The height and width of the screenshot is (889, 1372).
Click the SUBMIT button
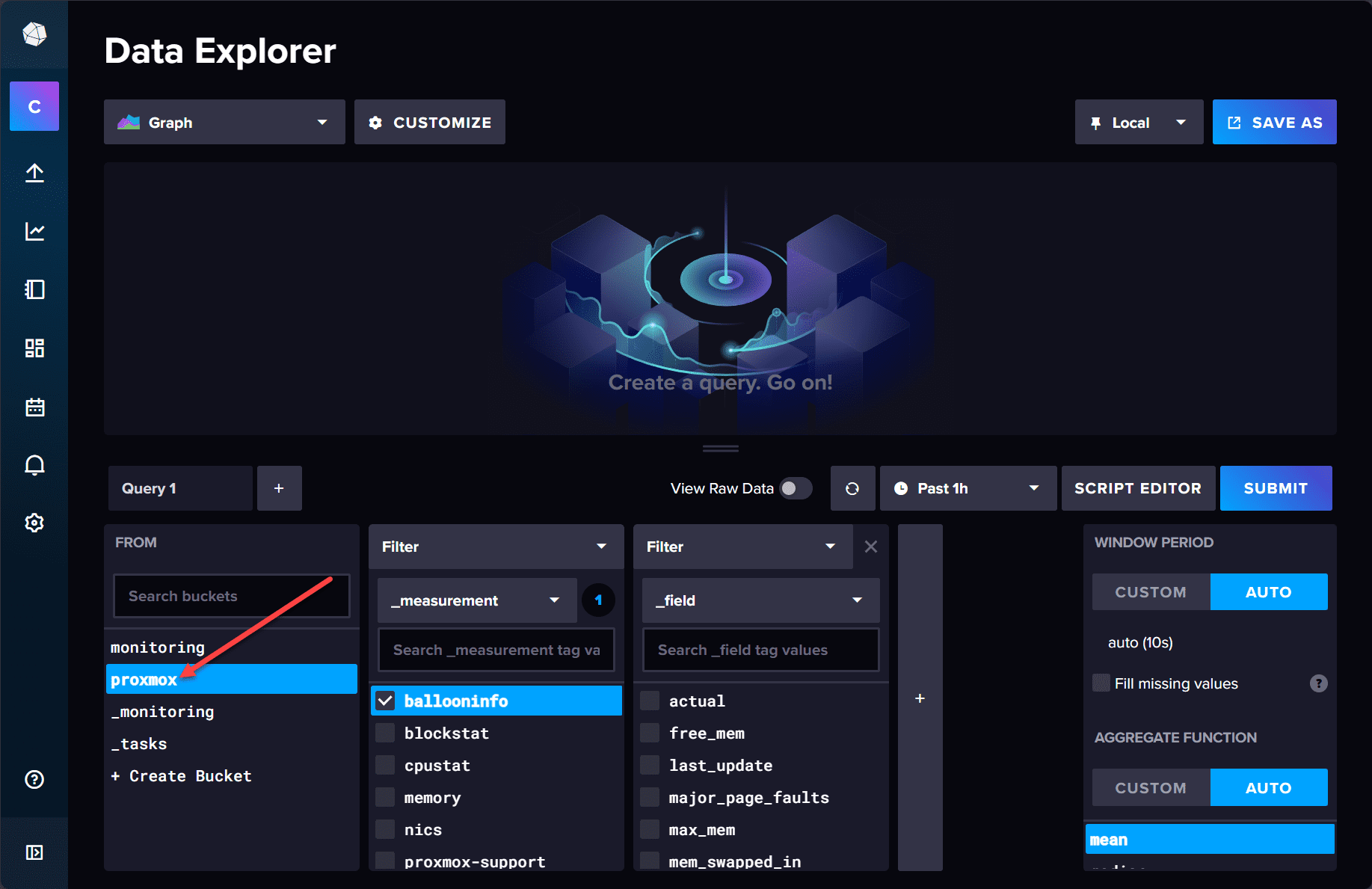tap(1276, 487)
